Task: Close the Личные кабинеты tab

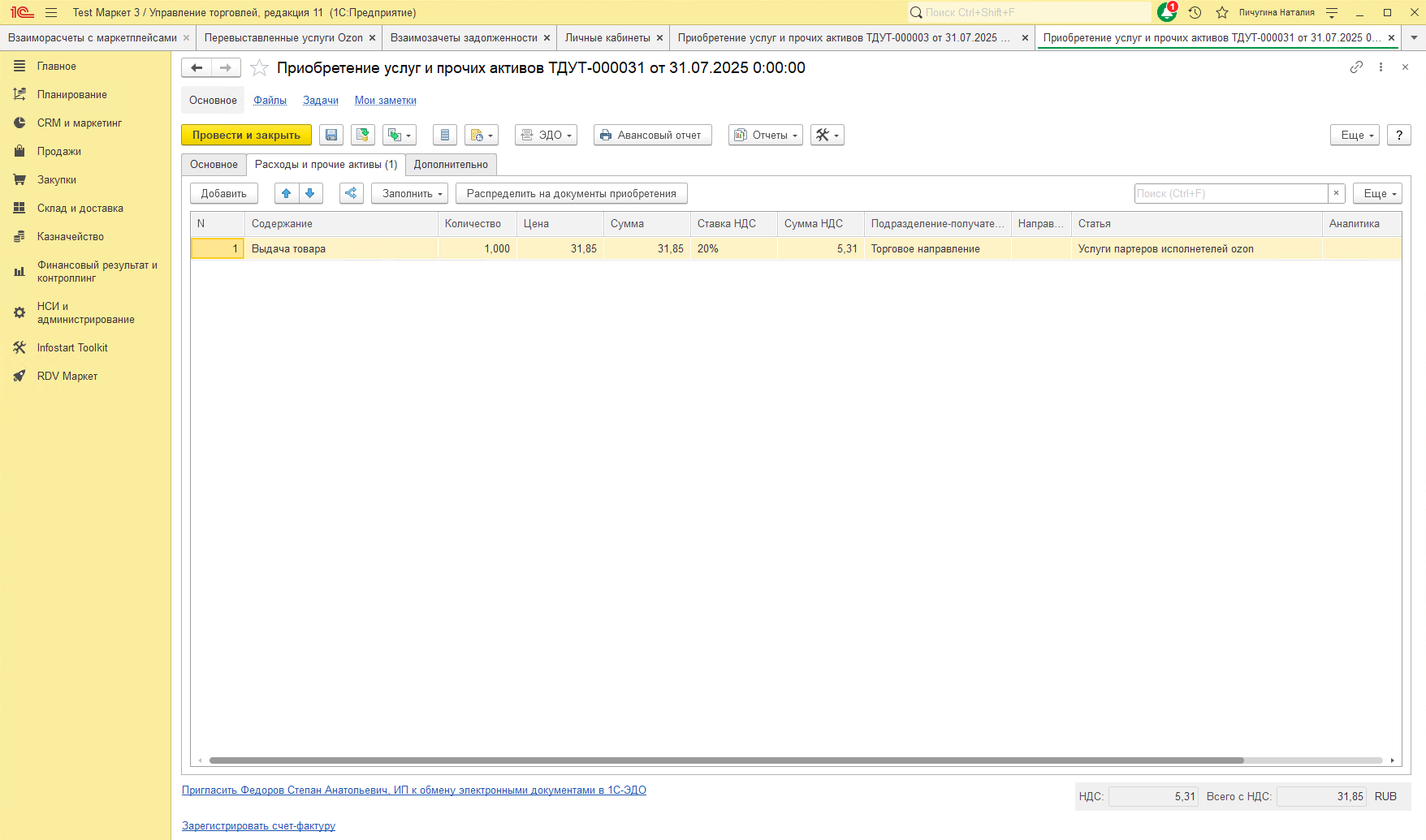Action: coord(659,38)
